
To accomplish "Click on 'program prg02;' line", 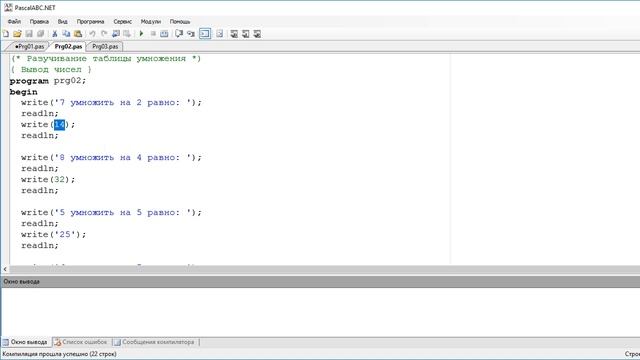I will pos(48,81).
